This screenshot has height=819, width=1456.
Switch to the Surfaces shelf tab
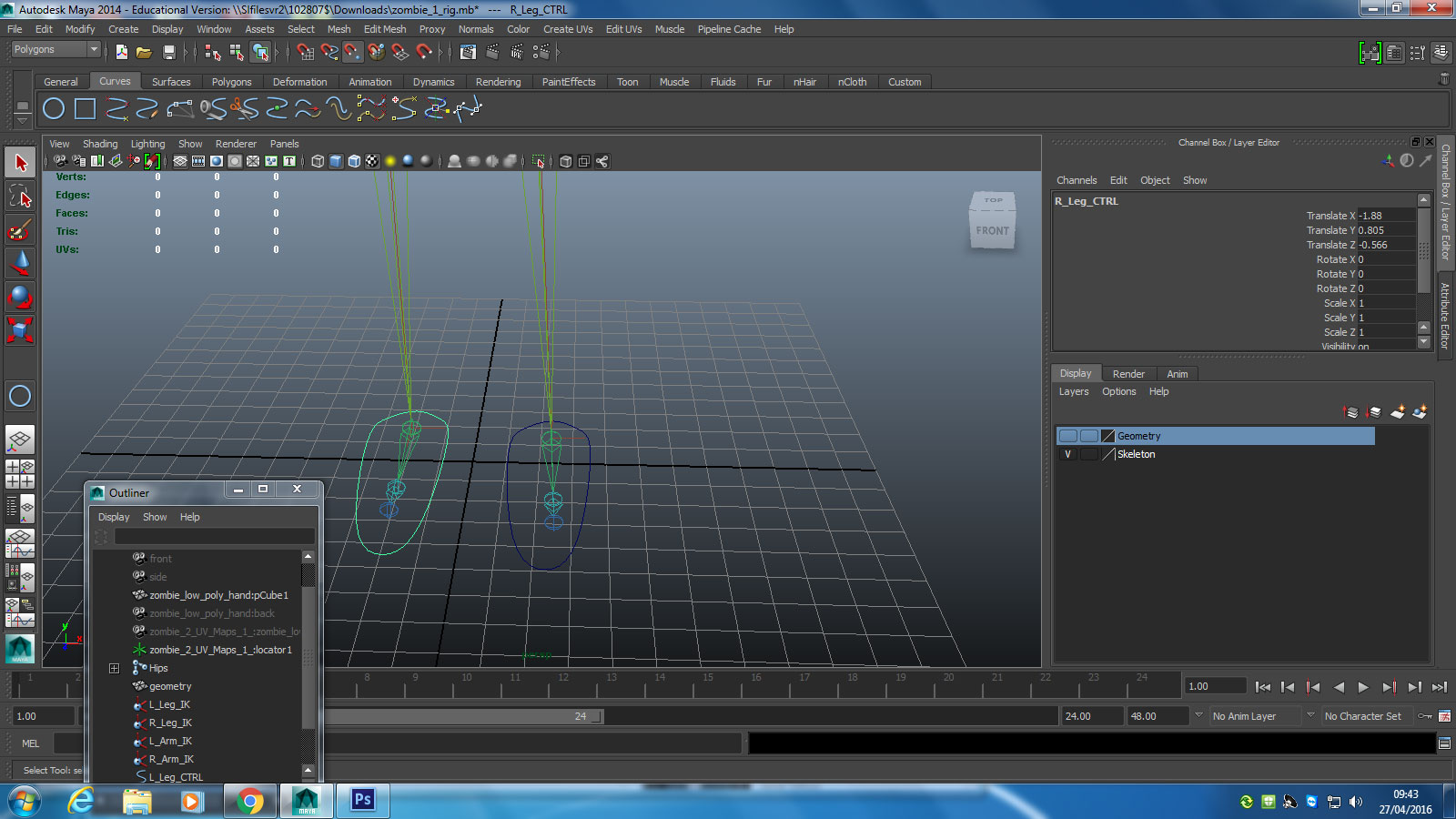coord(171,82)
